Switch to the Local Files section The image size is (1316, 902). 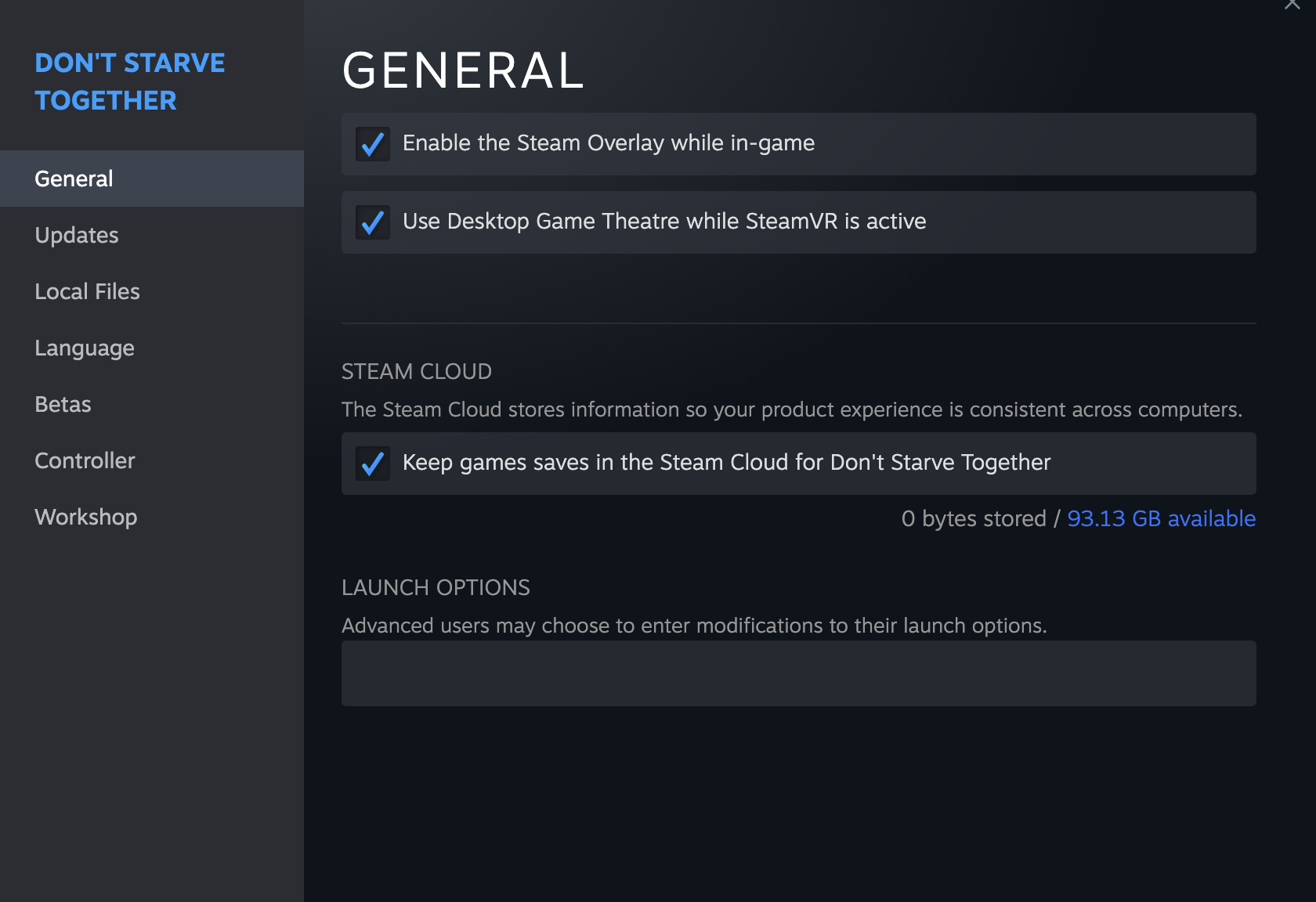(x=87, y=291)
